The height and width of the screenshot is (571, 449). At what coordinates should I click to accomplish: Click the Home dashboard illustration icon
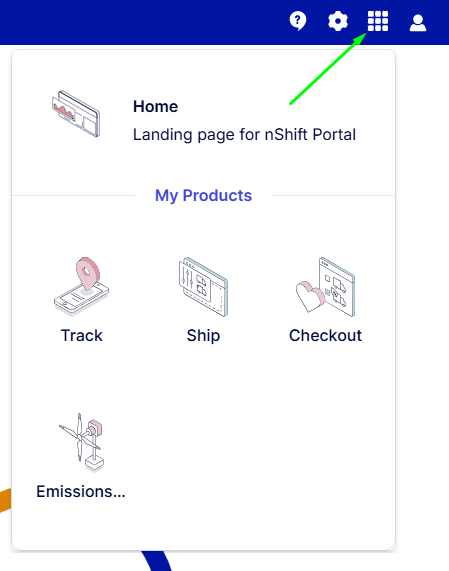[76, 114]
